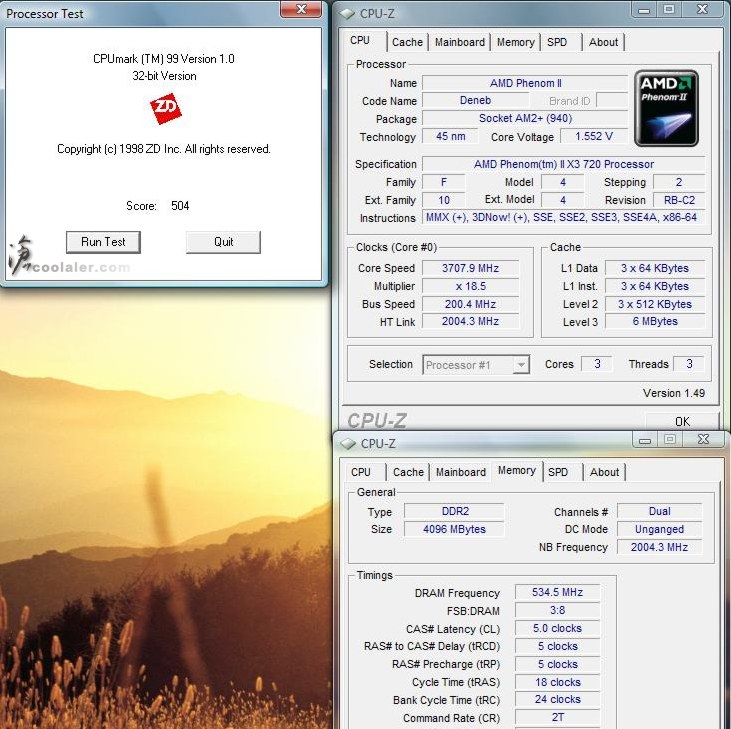Click the lower CPU-Z title bar icon
The image size is (731, 729).
pos(348,443)
